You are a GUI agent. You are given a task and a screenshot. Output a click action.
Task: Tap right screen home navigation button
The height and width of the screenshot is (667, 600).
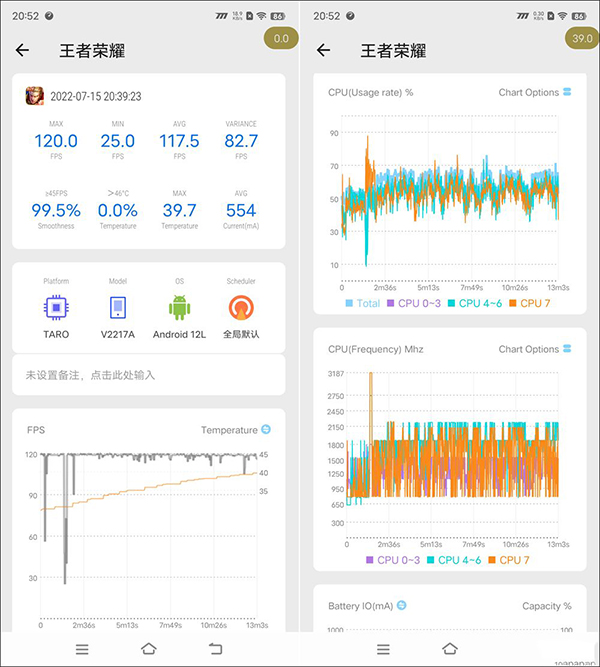click(450, 649)
